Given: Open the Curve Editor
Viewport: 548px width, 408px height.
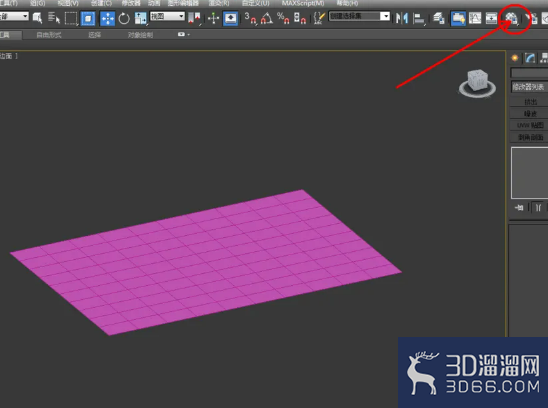Looking at the screenshot, I should pyautogui.click(x=475, y=18).
